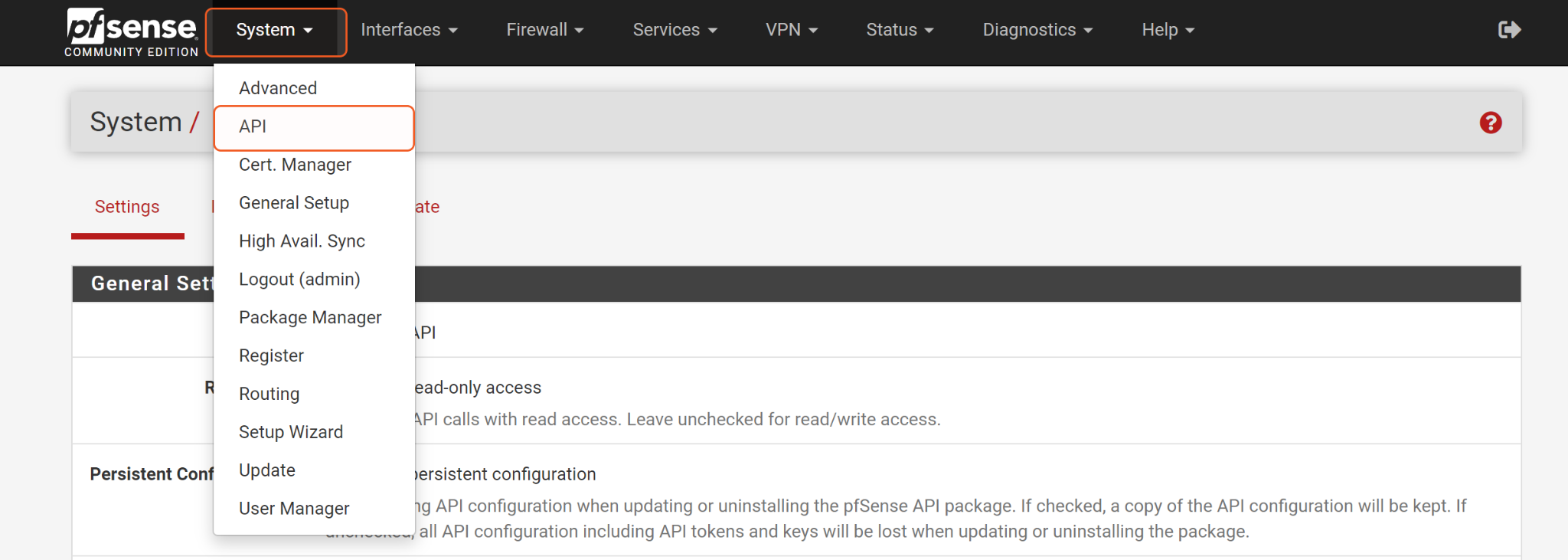
Task: Open the red help question mark icon
Action: [x=1490, y=123]
